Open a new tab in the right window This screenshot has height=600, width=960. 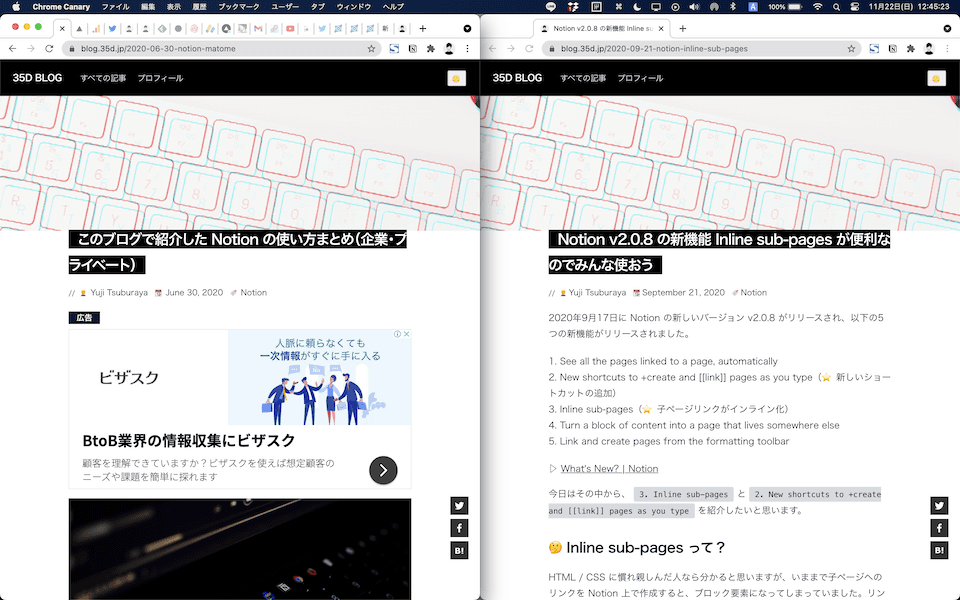click(683, 28)
